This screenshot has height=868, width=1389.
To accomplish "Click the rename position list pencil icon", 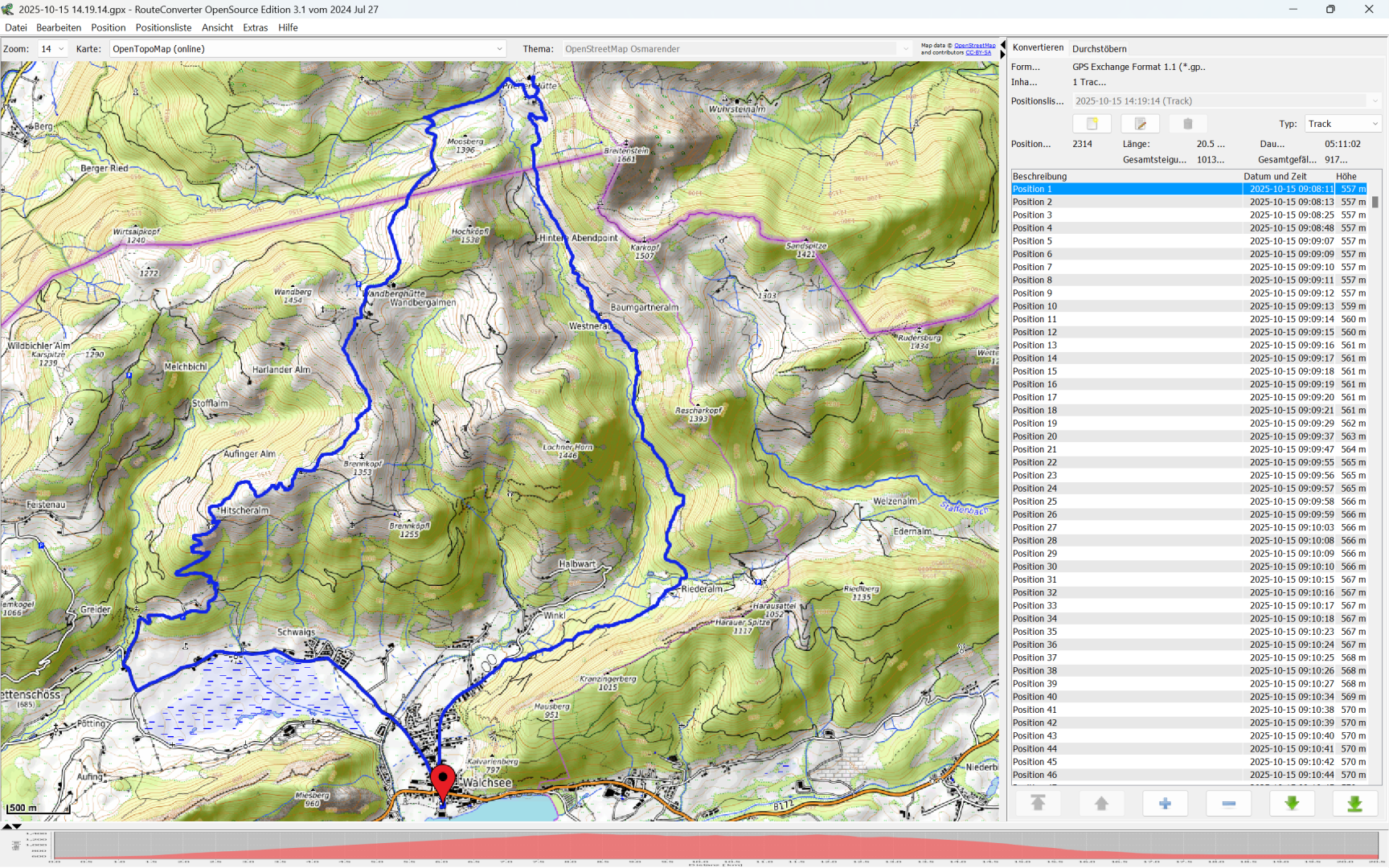I will pyautogui.click(x=1140, y=124).
